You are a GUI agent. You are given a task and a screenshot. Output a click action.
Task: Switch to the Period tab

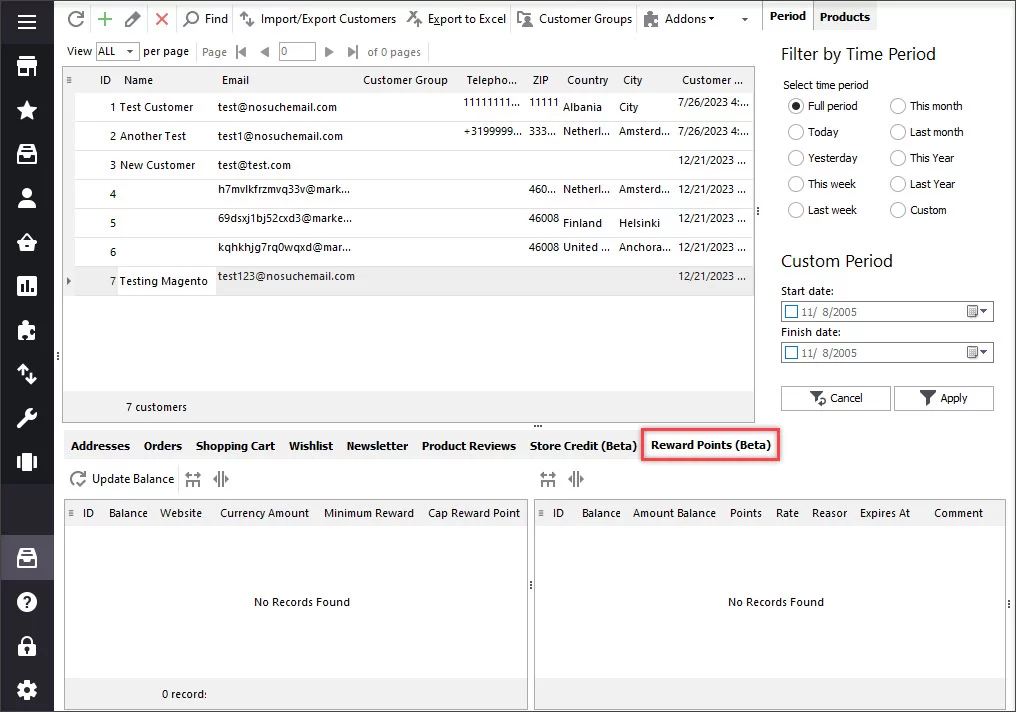(787, 16)
